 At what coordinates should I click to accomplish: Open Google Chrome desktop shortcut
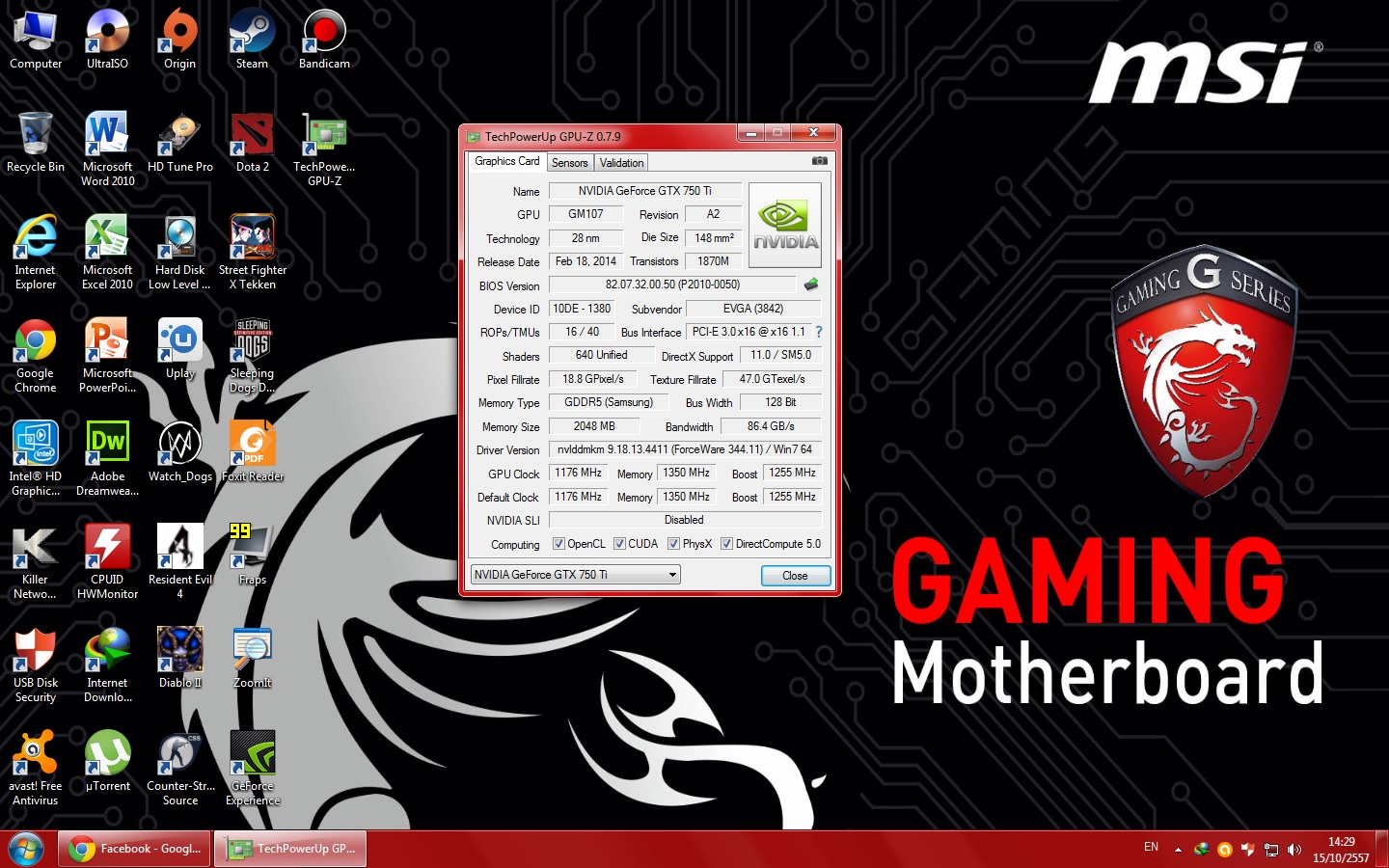coord(36,355)
